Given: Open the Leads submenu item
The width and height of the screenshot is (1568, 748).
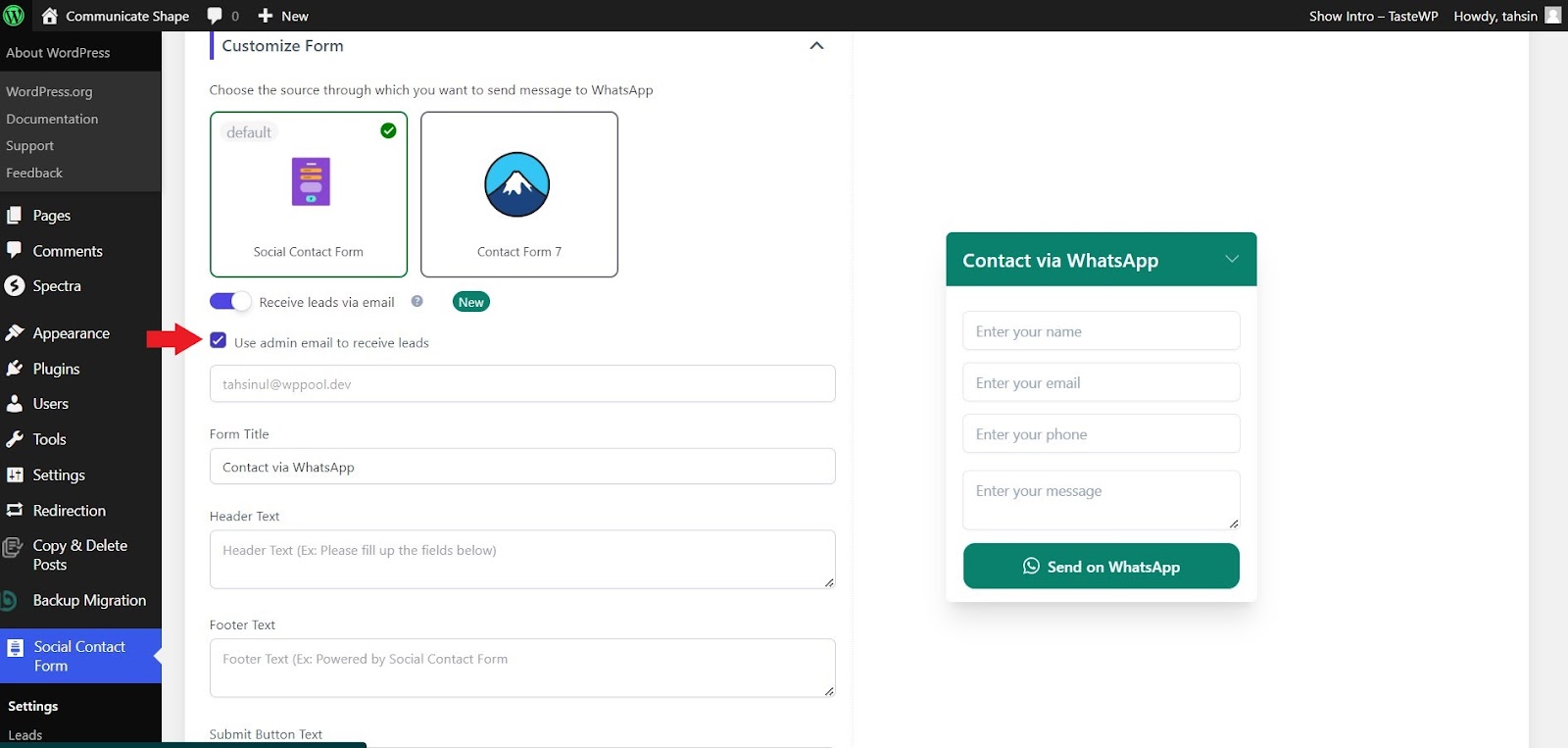Looking at the screenshot, I should point(25,735).
